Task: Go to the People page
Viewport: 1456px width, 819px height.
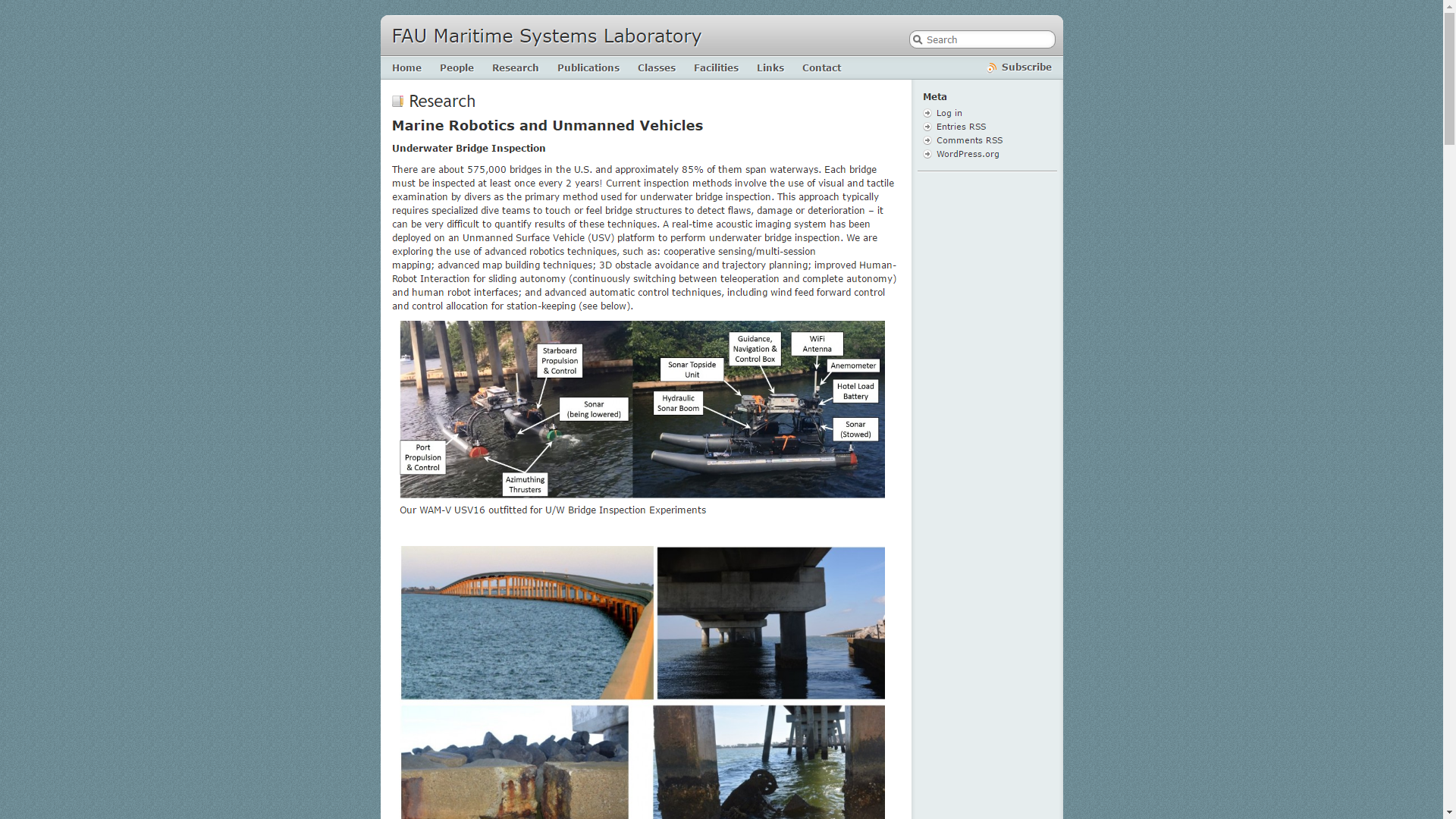Action: click(457, 67)
